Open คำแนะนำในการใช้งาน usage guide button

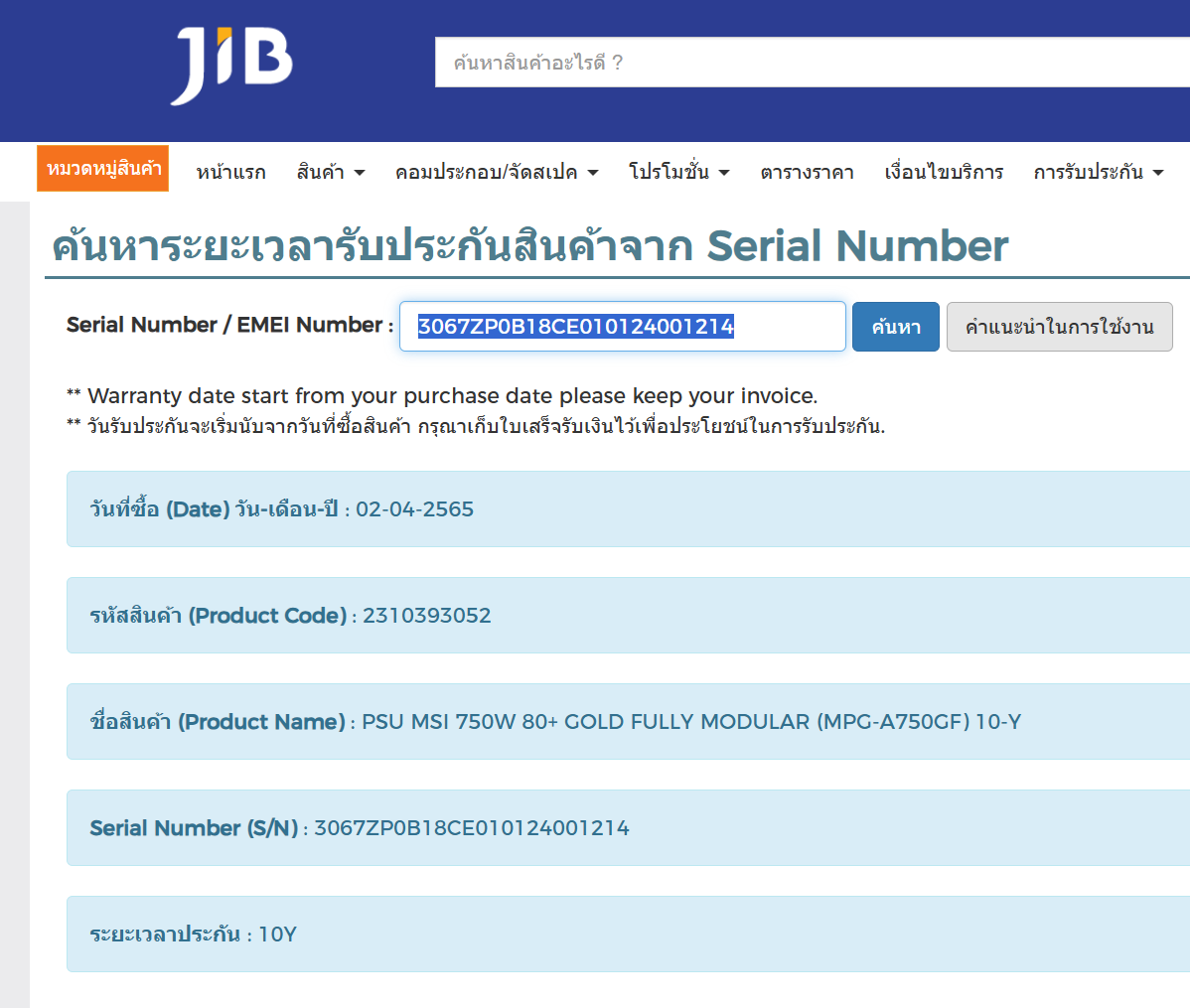[1059, 327]
